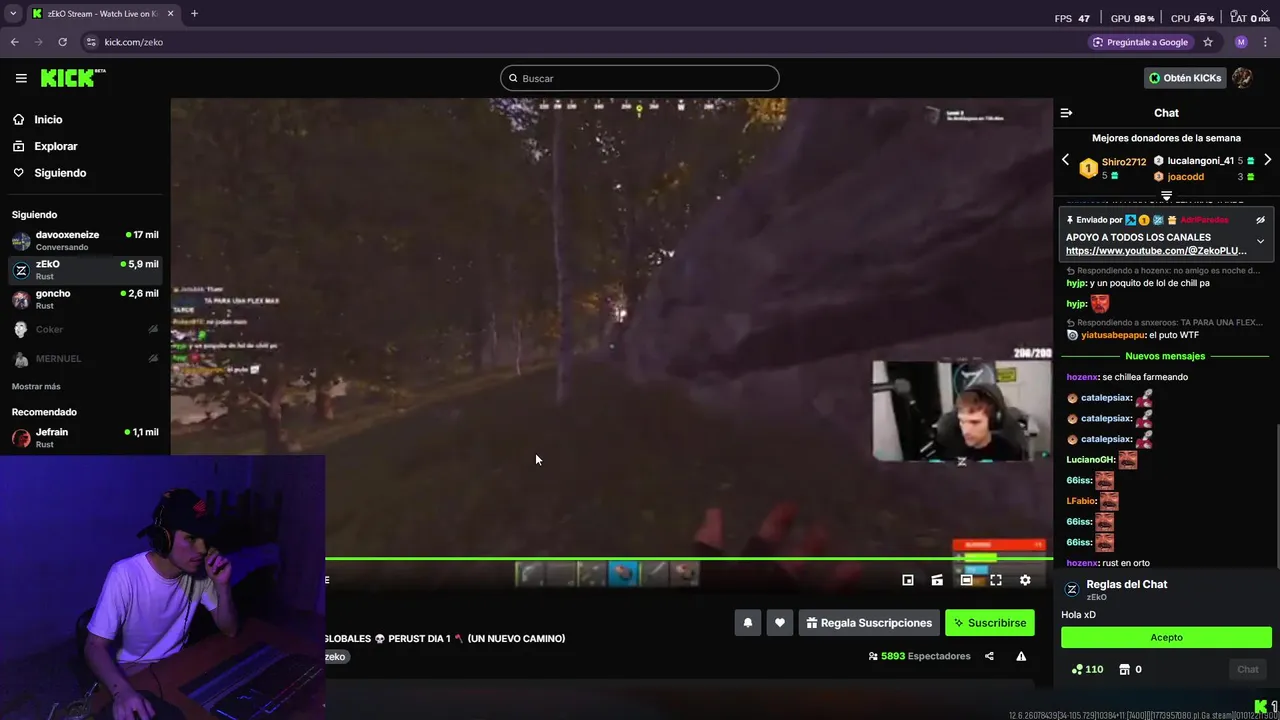Open Explorar in the sidebar
This screenshot has height=720, width=1280.
point(55,146)
